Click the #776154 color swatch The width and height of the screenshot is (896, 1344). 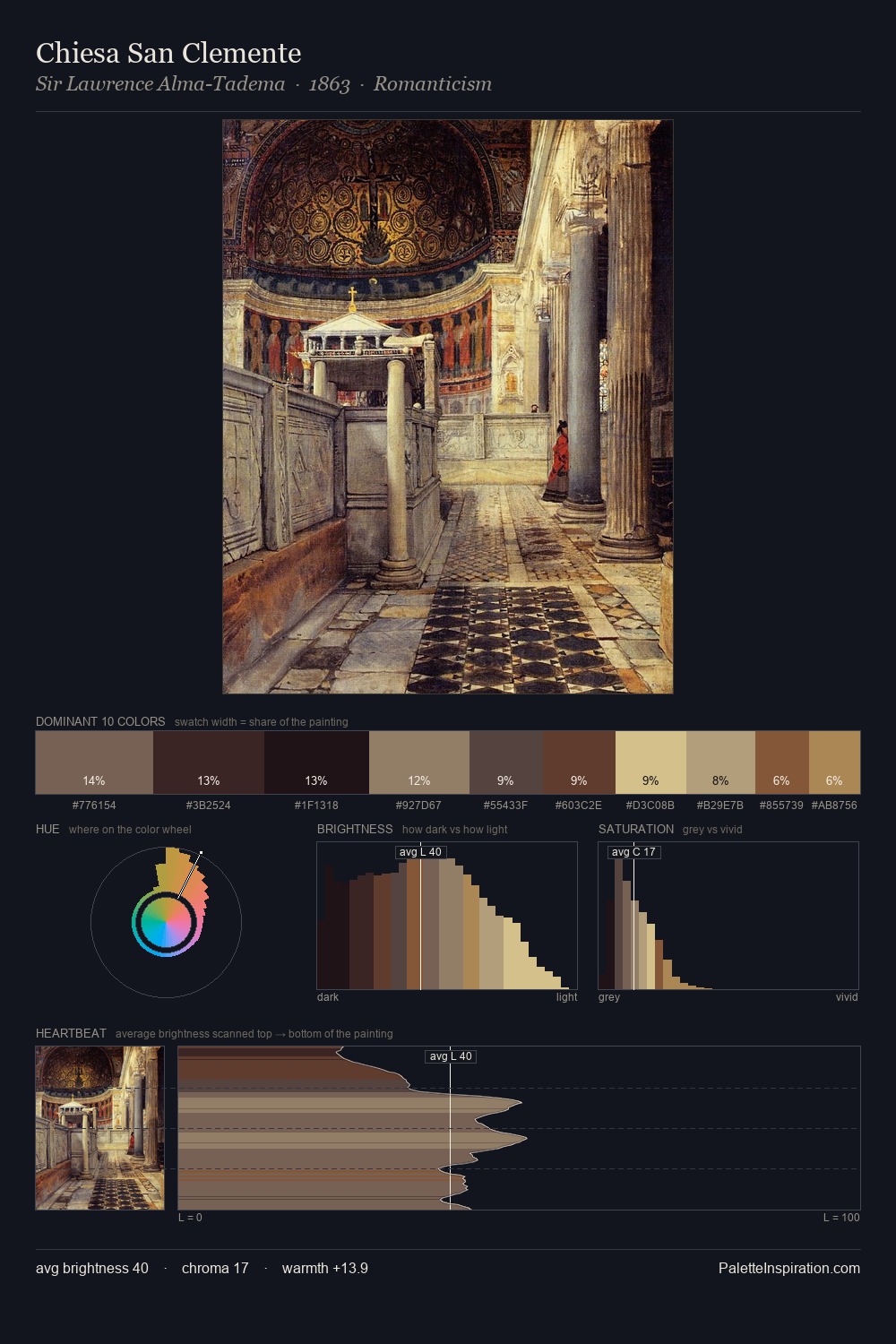pyautogui.click(x=94, y=762)
